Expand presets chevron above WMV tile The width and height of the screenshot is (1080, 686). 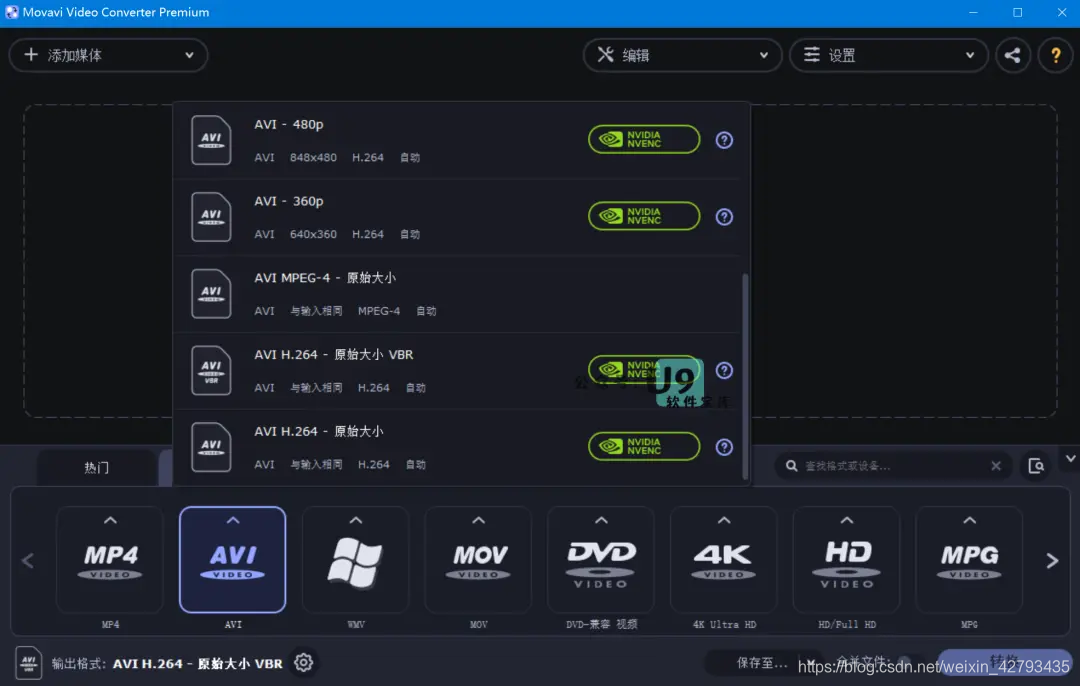pyautogui.click(x=355, y=520)
